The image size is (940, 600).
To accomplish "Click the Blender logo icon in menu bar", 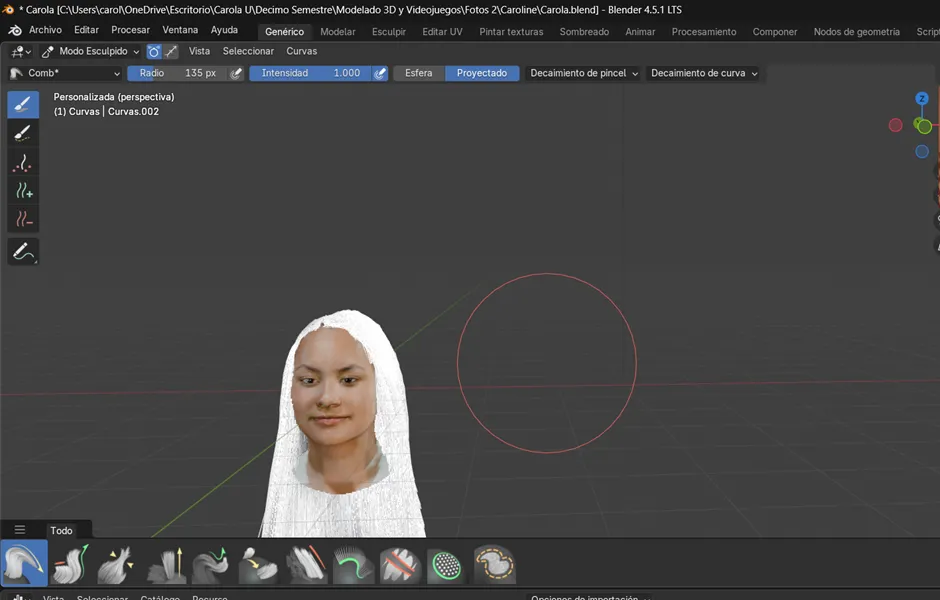I will pyautogui.click(x=15, y=31).
